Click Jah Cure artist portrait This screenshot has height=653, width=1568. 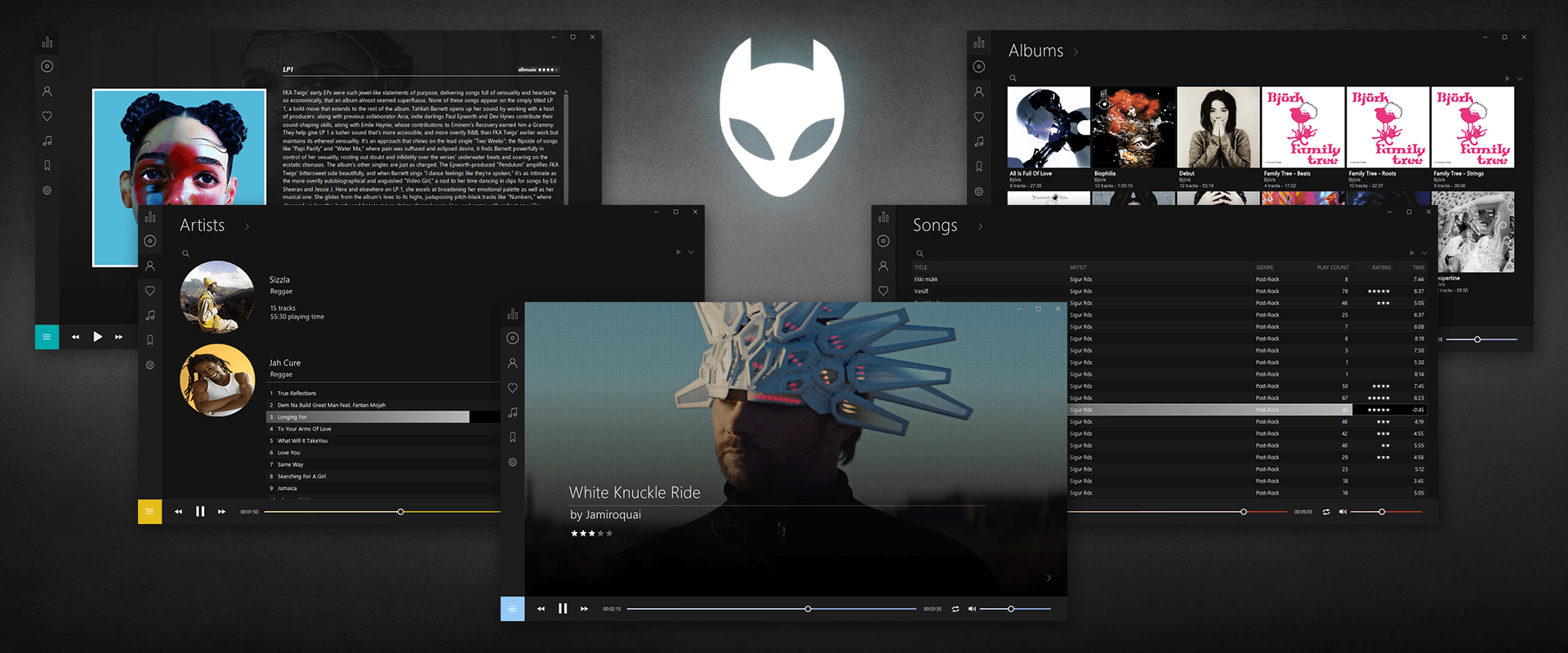pos(216,380)
